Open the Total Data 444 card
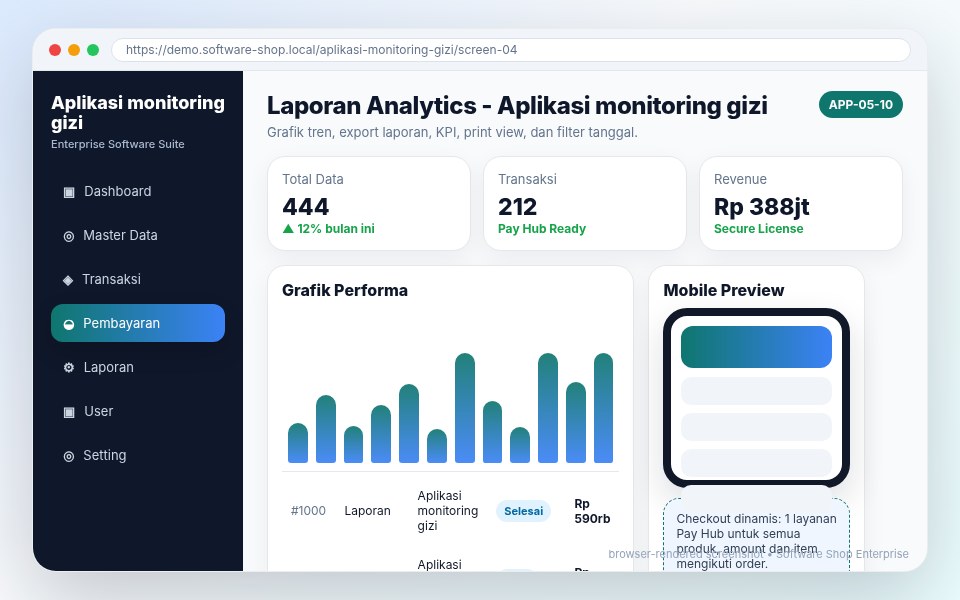Image resolution: width=960 pixels, height=600 pixels. pyautogui.click(x=369, y=203)
